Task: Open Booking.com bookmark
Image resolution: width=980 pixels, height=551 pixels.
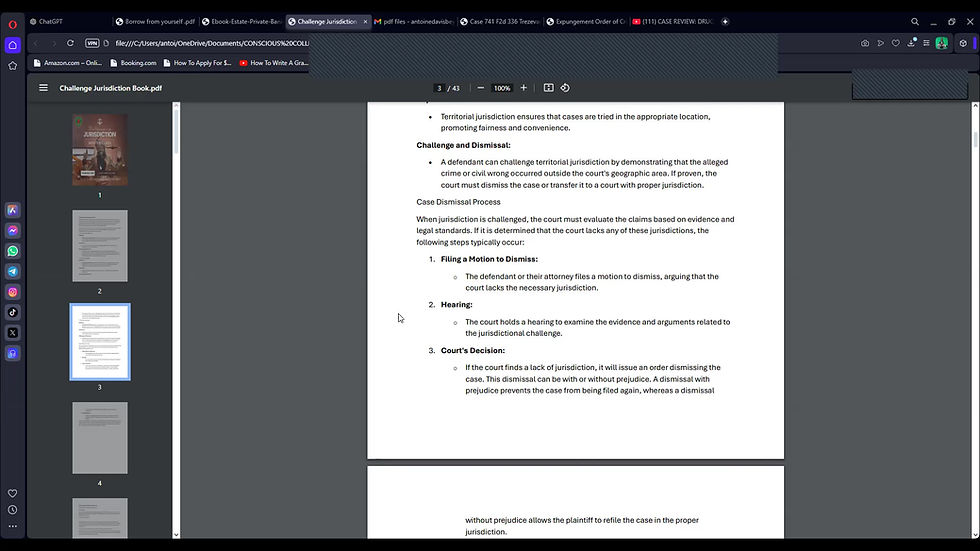Action: [133, 62]
